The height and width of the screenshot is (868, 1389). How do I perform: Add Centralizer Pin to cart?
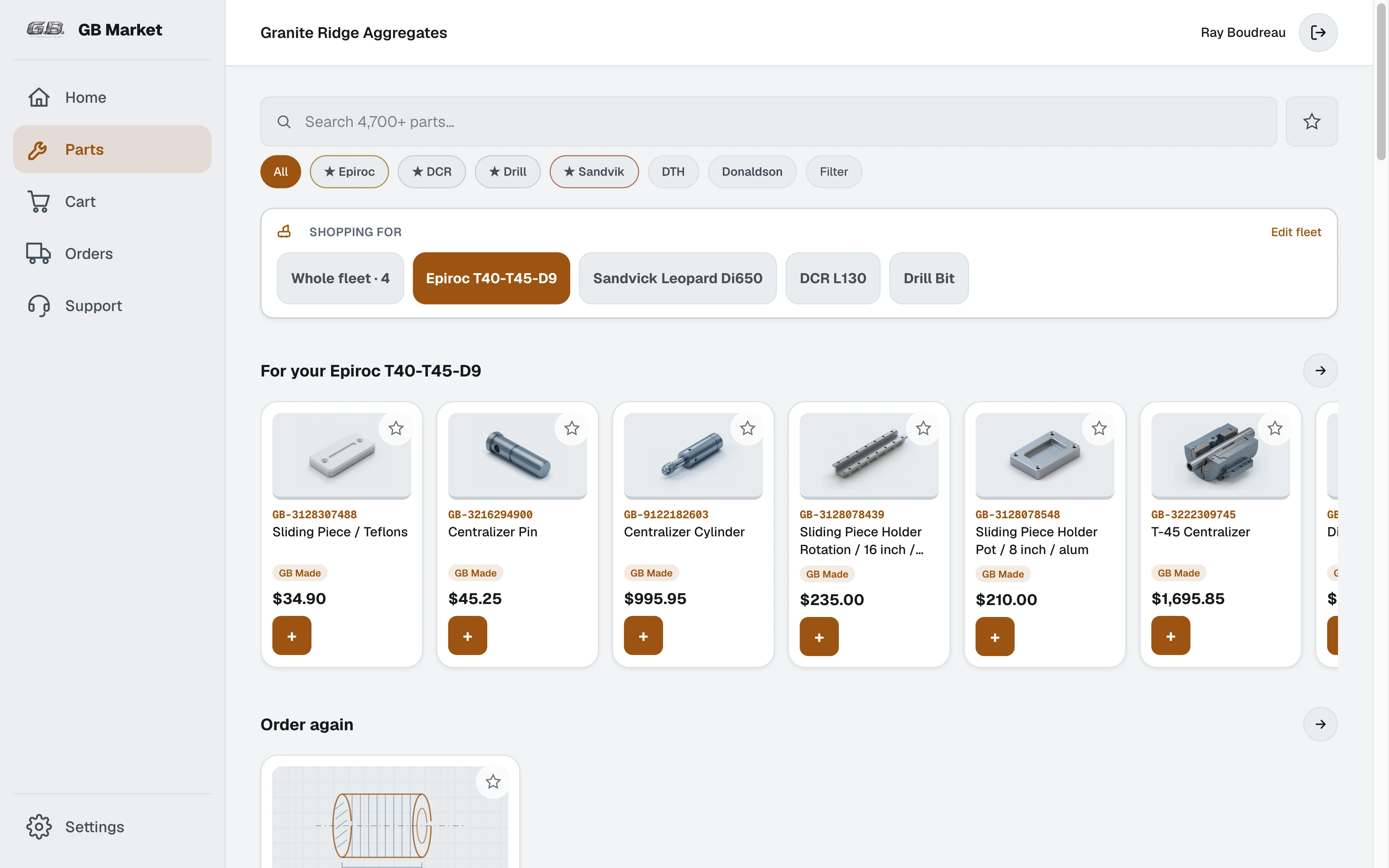(x=468, y=636)
